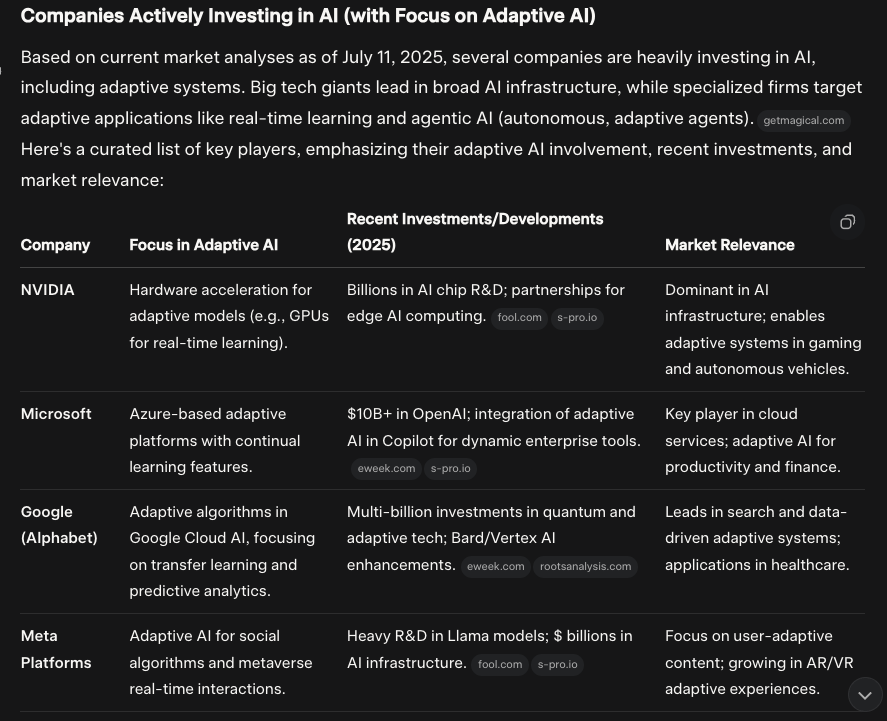Open s-pro.io citation in Microsoft row
Image resolution: width=887 pixels, height=721 pixels.
pos(450,469)
